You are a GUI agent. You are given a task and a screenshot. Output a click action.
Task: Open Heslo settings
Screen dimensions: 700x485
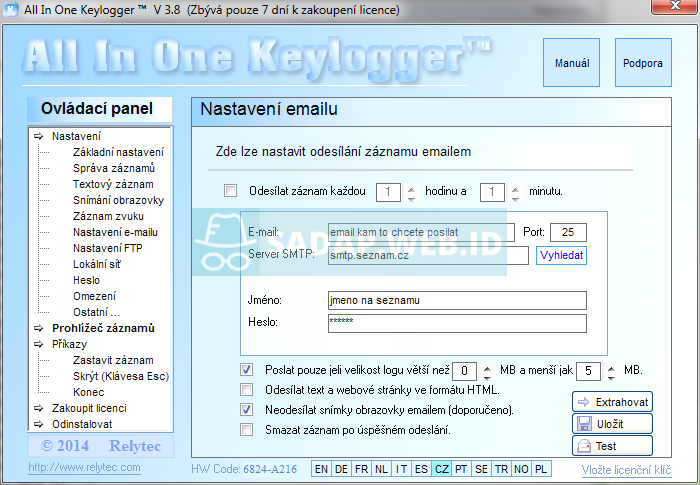pyautogui.click(x=86, y=280)
